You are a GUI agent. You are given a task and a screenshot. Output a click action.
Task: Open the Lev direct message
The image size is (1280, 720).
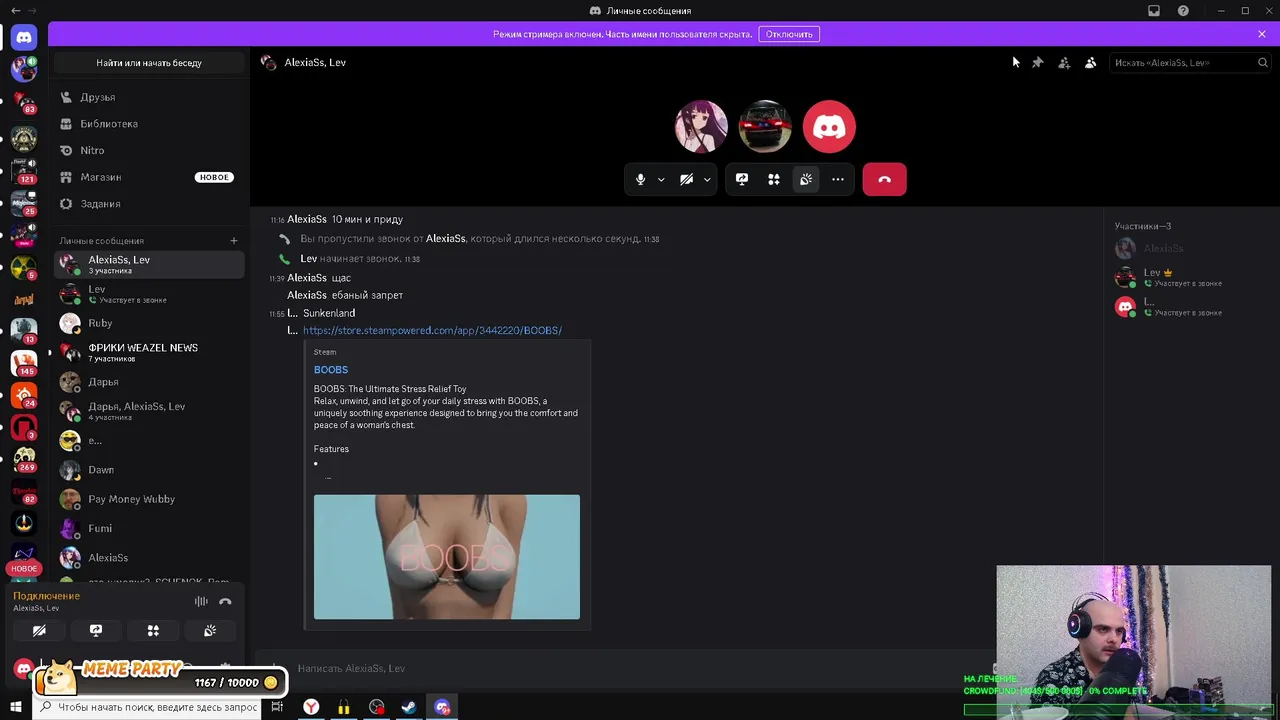tap(149, 294)
